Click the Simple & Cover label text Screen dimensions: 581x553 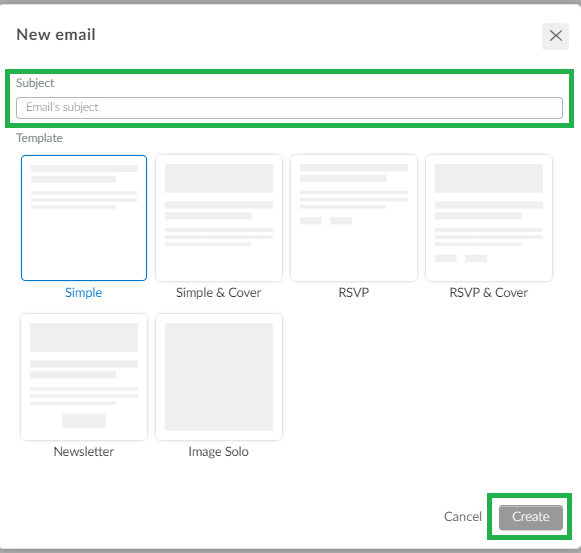click(x=219, y=292)
